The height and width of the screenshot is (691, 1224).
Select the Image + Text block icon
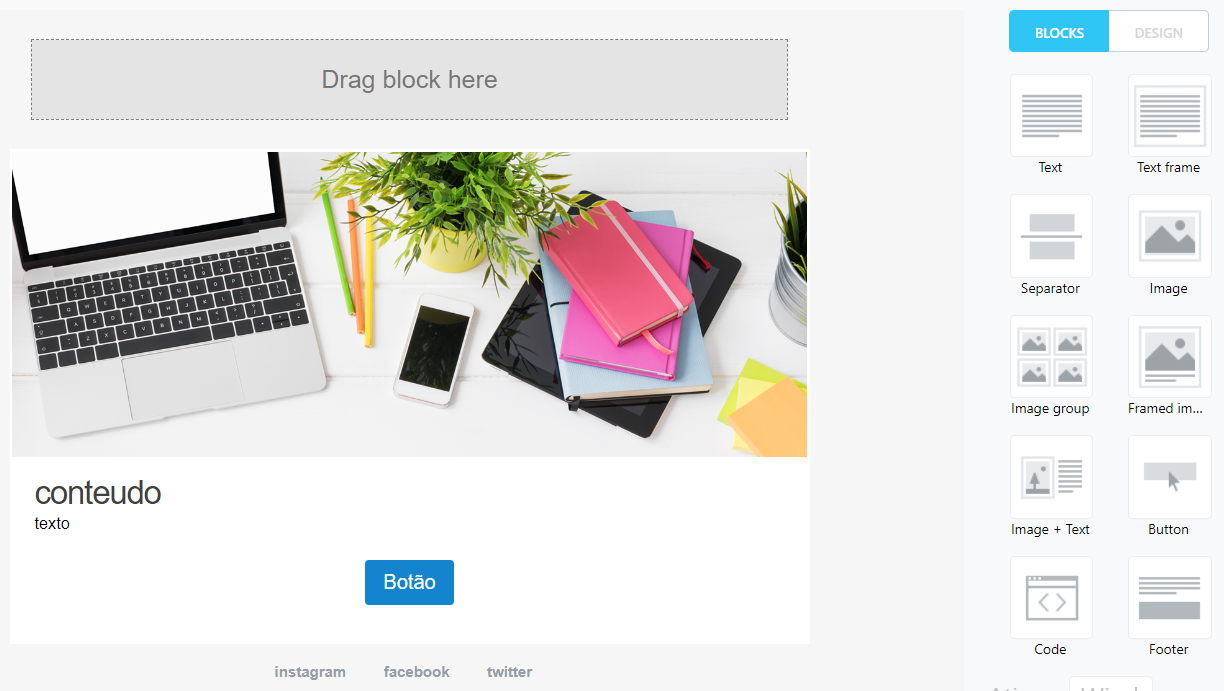pos(1051,477)
